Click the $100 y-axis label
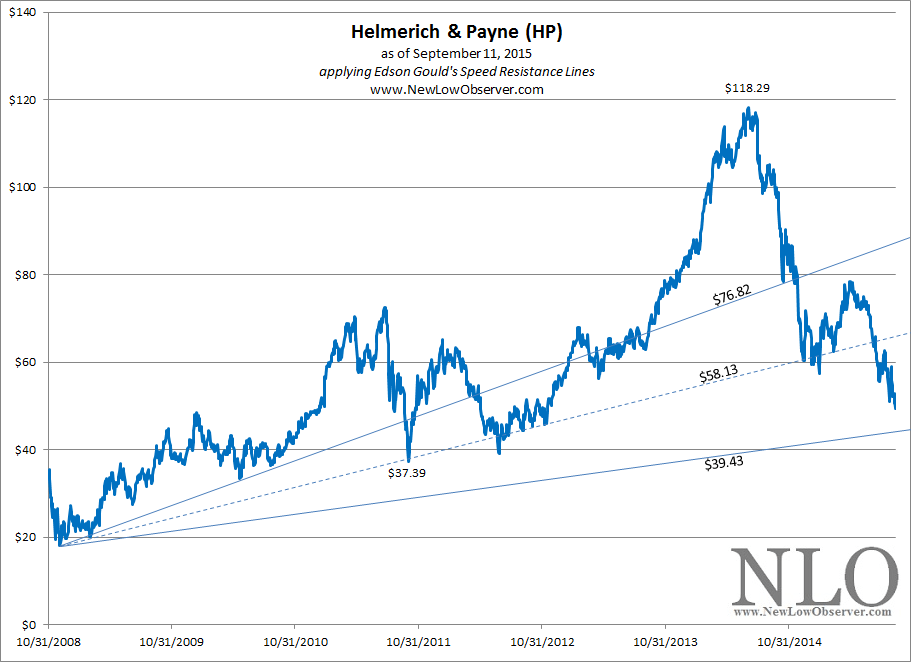Viewport: 911px width, 662px height. 23,187
